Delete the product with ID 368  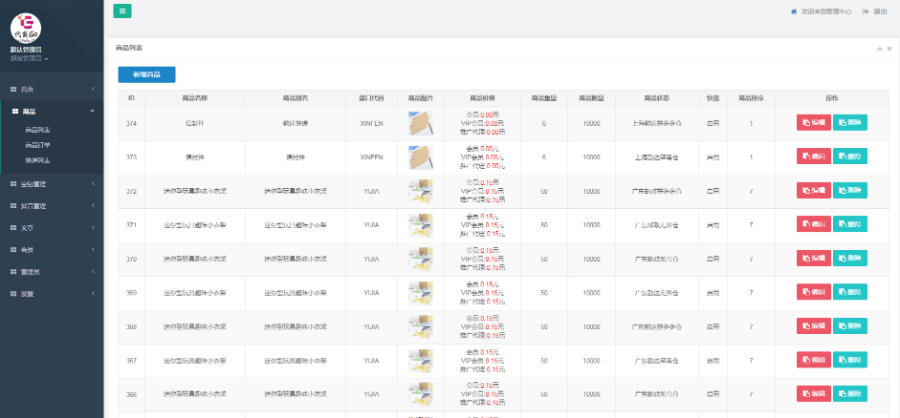pyautogui.click(x=850, y=326)
